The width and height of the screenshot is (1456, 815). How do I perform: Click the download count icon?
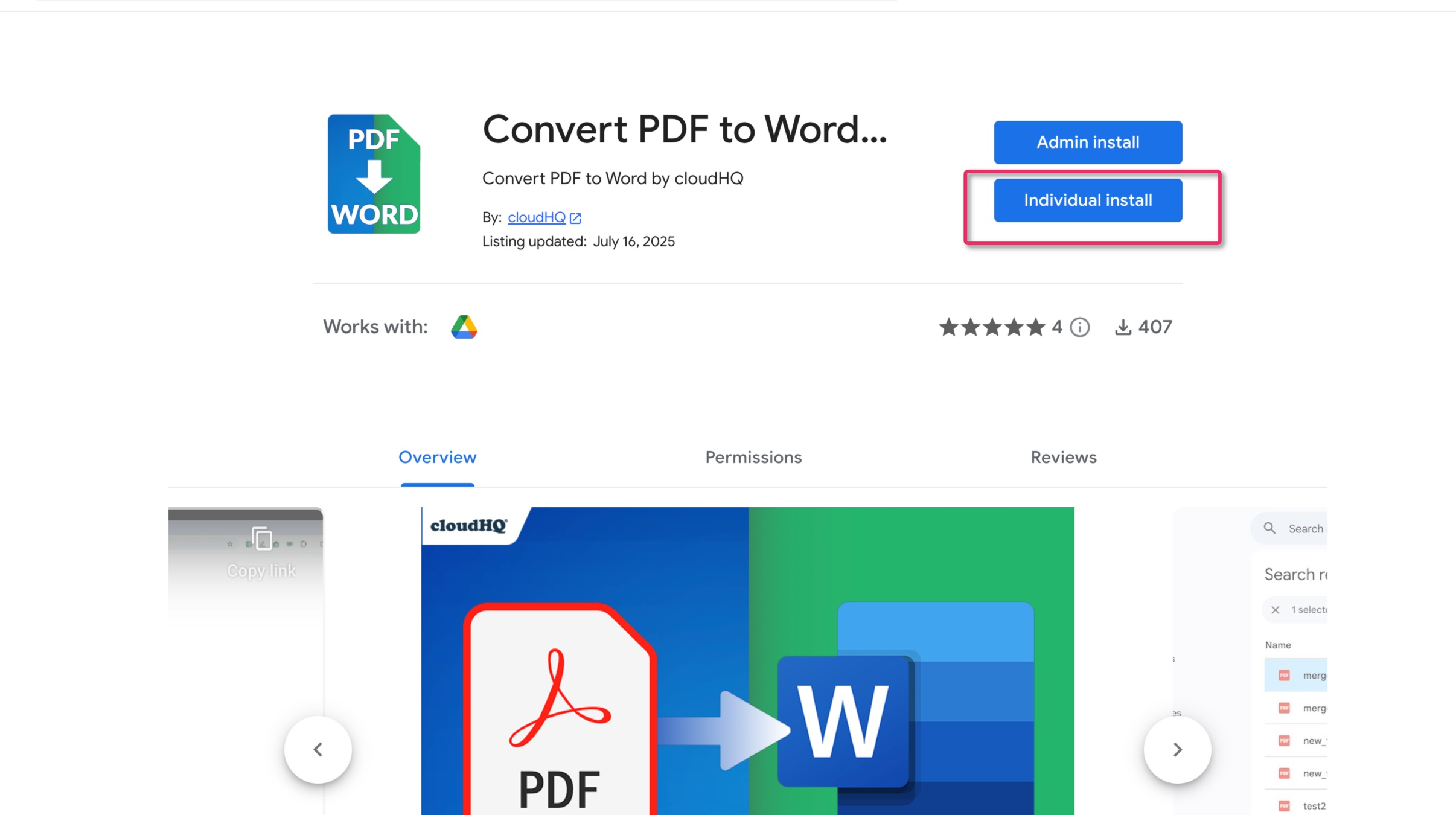pos(1123,327)
